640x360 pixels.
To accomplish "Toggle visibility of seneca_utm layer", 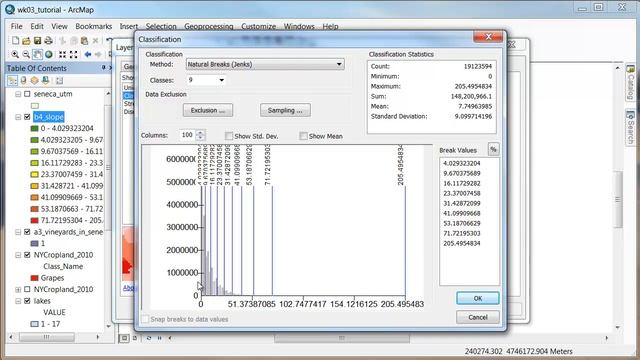I will click(x=27, y=94).
